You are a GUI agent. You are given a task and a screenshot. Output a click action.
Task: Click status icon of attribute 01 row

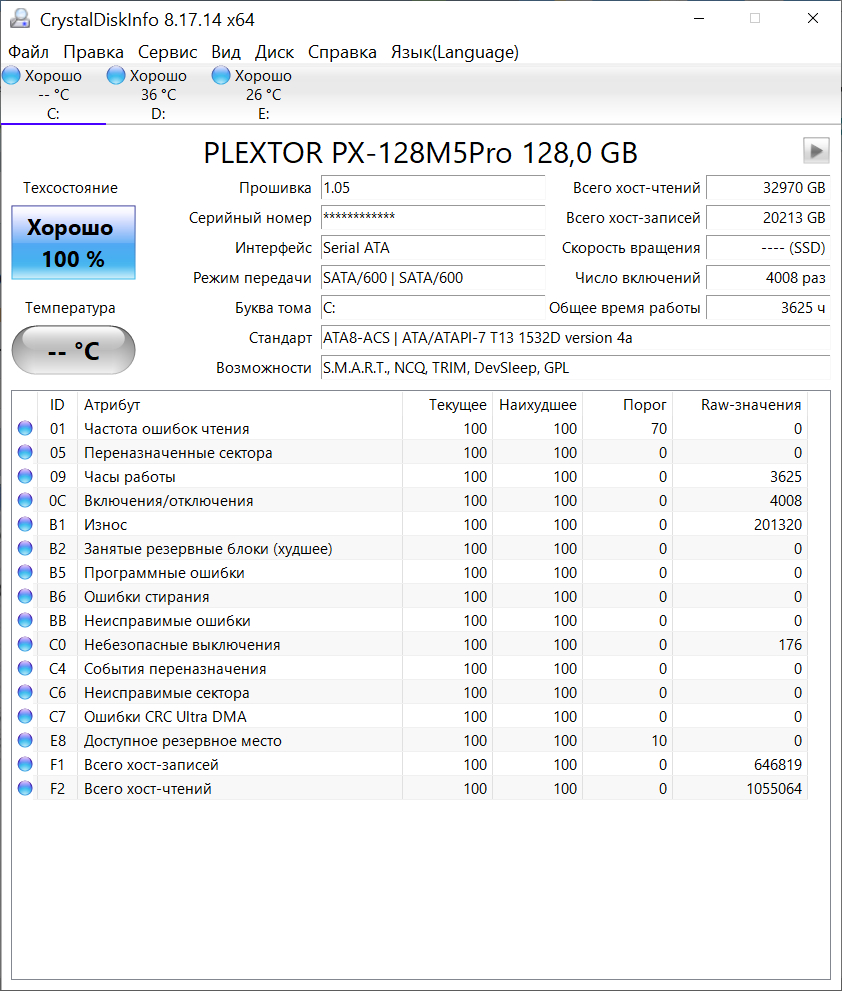pos(25,428)
